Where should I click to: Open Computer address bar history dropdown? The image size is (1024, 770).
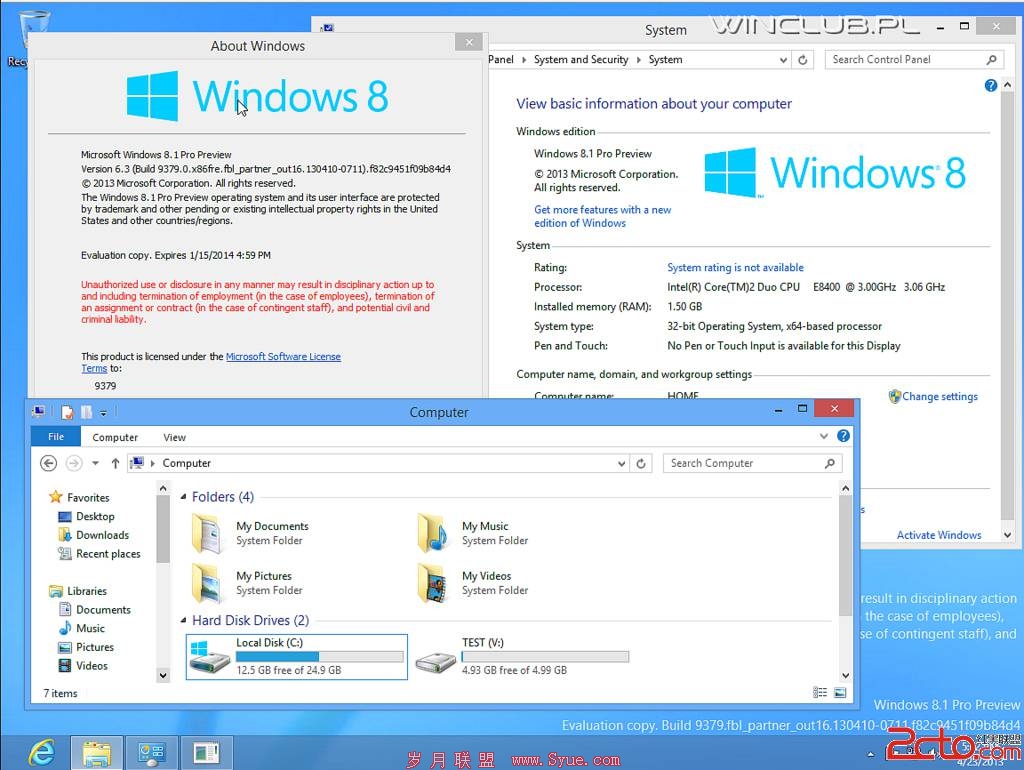[621, 463]
